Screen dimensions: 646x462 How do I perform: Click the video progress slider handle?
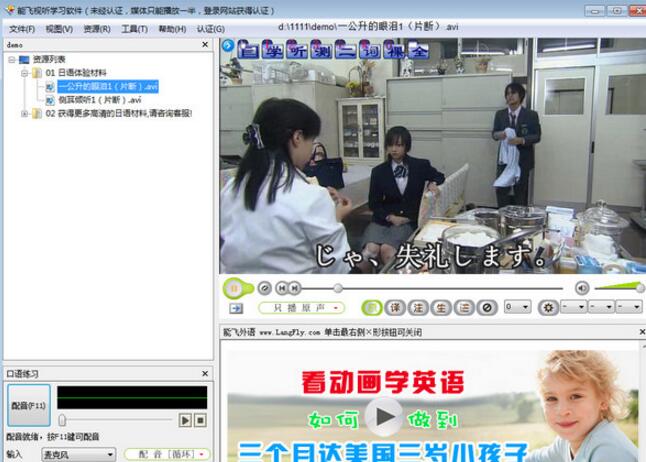(338, 288)
